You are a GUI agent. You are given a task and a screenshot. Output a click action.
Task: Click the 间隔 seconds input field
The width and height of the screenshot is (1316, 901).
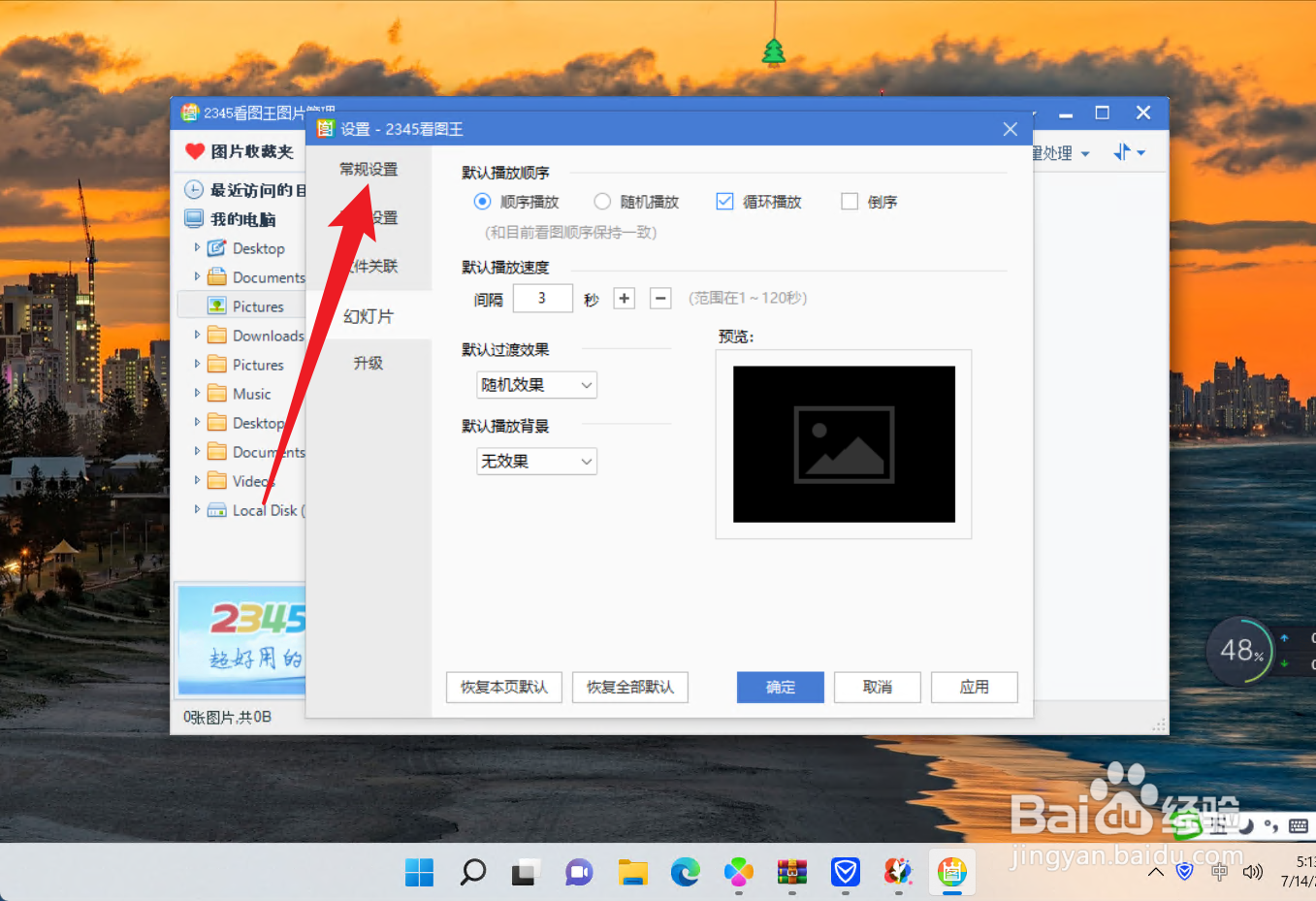pyautogui.click(x=542, y=298)
